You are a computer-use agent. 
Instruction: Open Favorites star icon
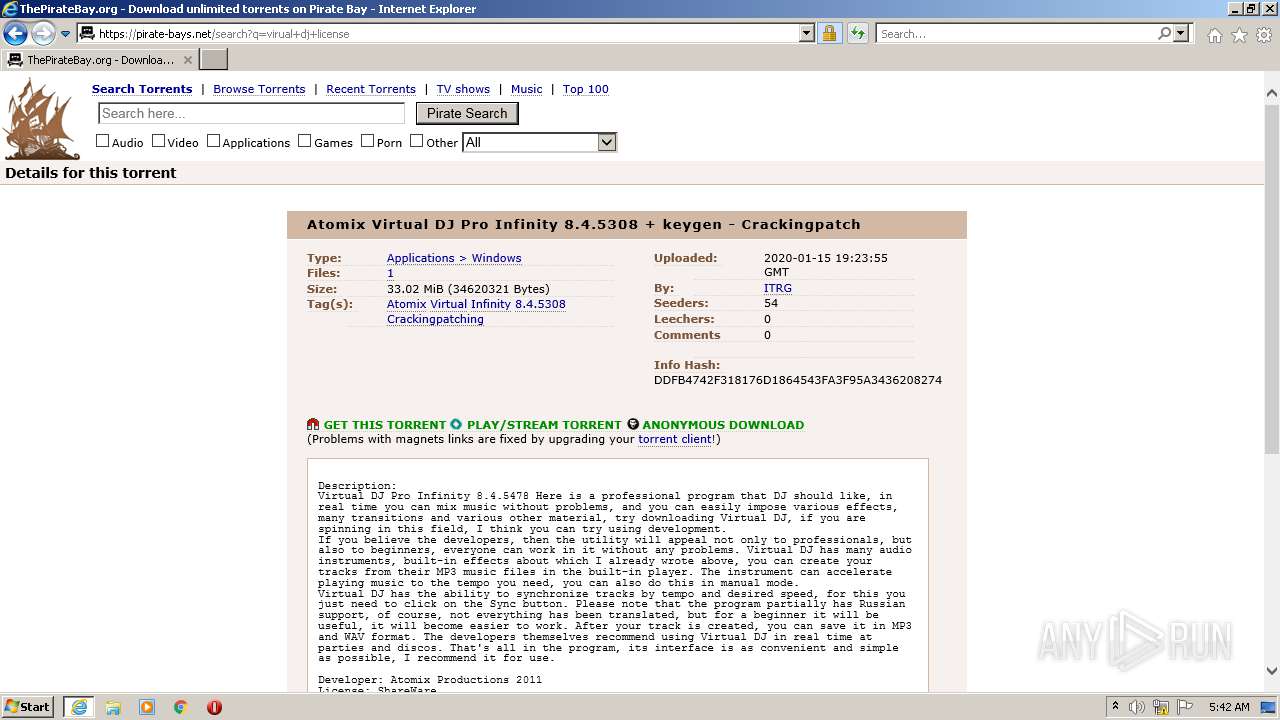1239,35
